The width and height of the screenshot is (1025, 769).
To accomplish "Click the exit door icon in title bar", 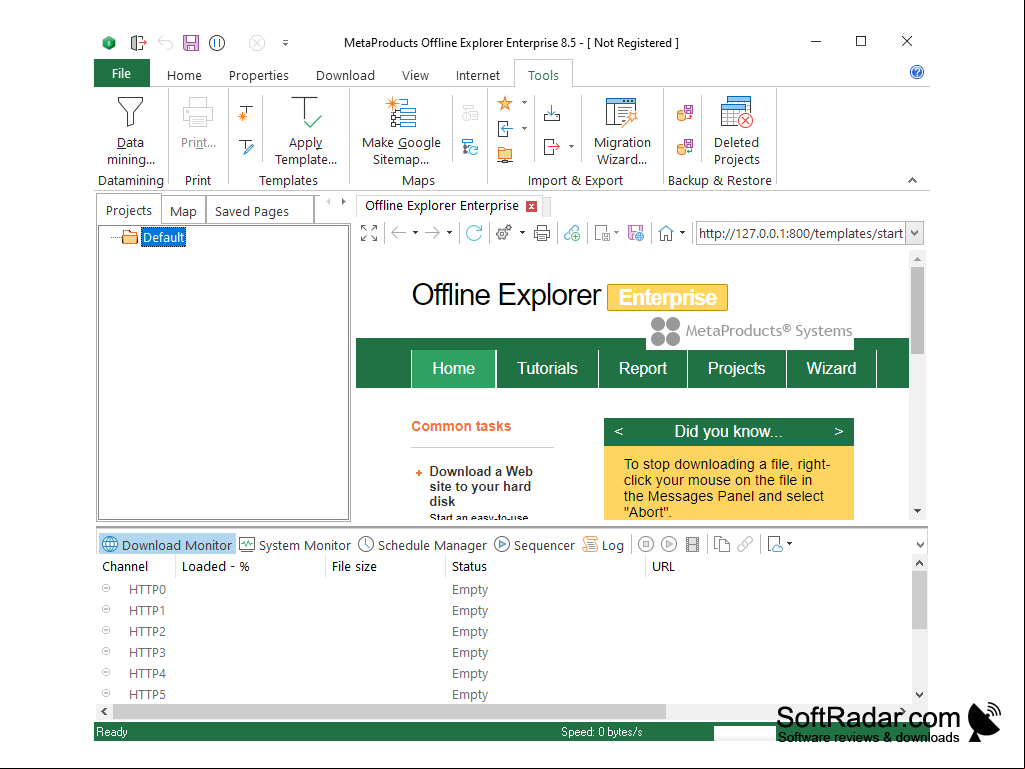I will pyautogui.click(x=138, y=43).
